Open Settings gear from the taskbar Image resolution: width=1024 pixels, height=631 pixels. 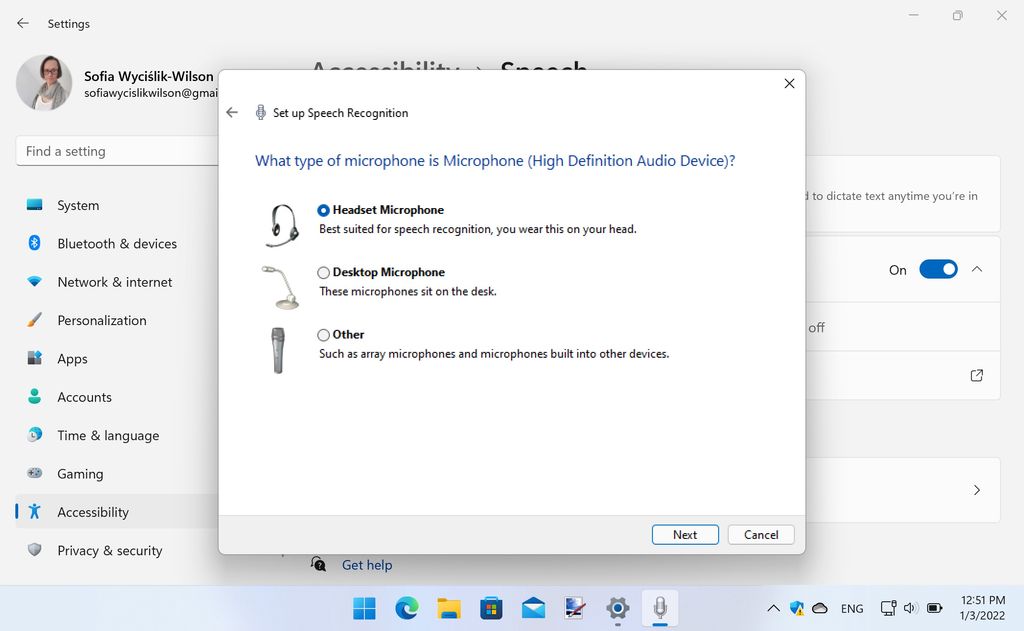(617, 607)
